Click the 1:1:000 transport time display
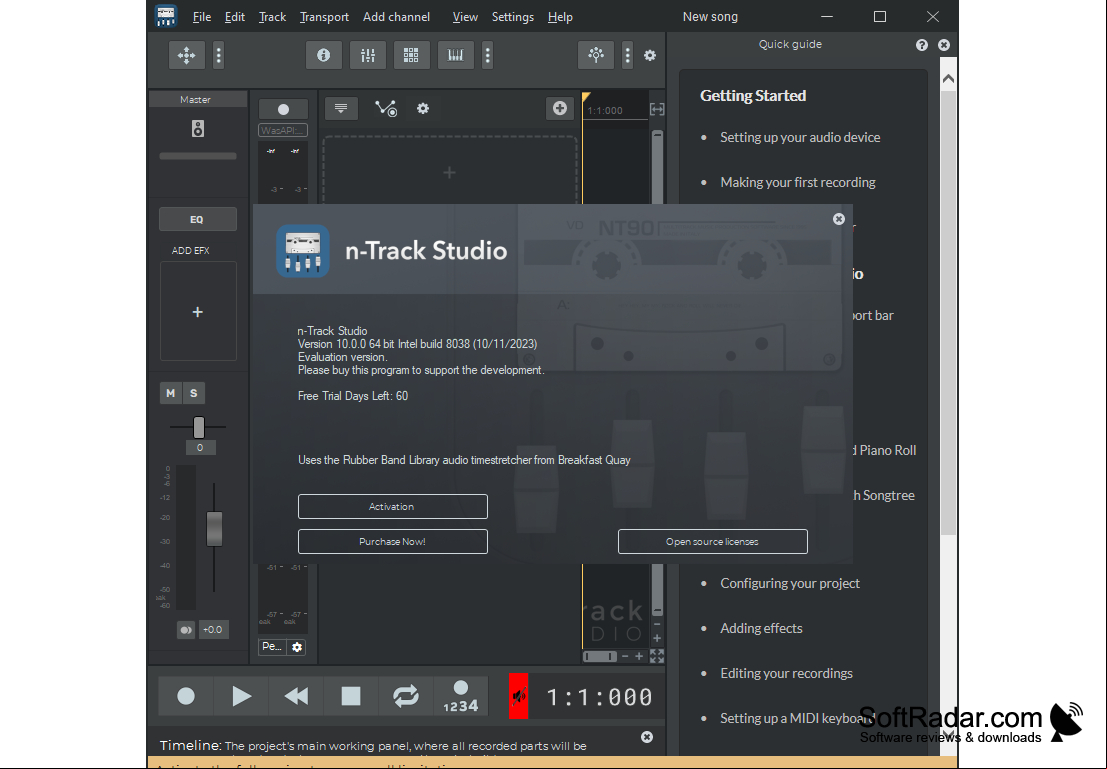 (599, 698)
